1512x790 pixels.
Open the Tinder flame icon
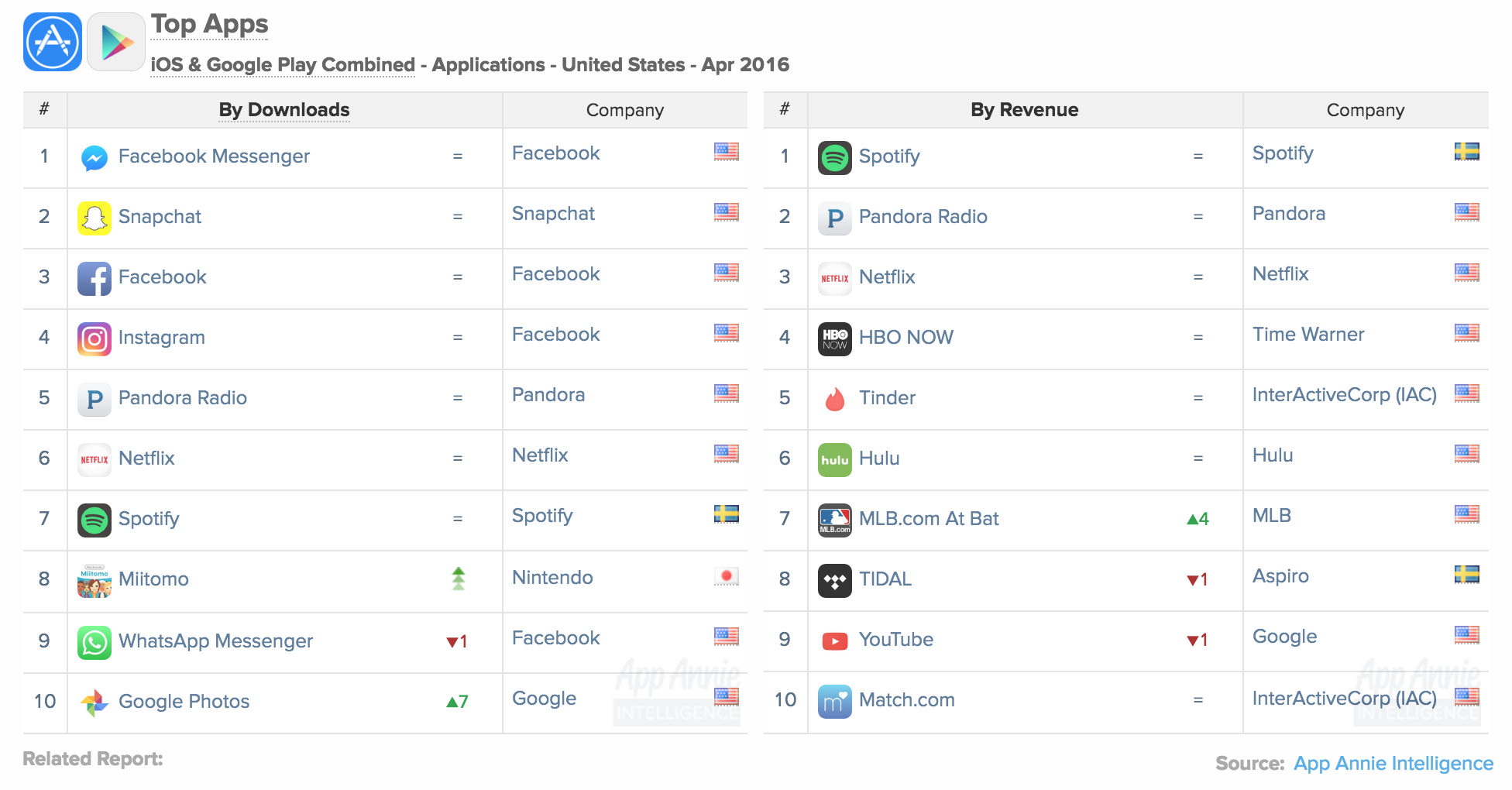point(835,400)
